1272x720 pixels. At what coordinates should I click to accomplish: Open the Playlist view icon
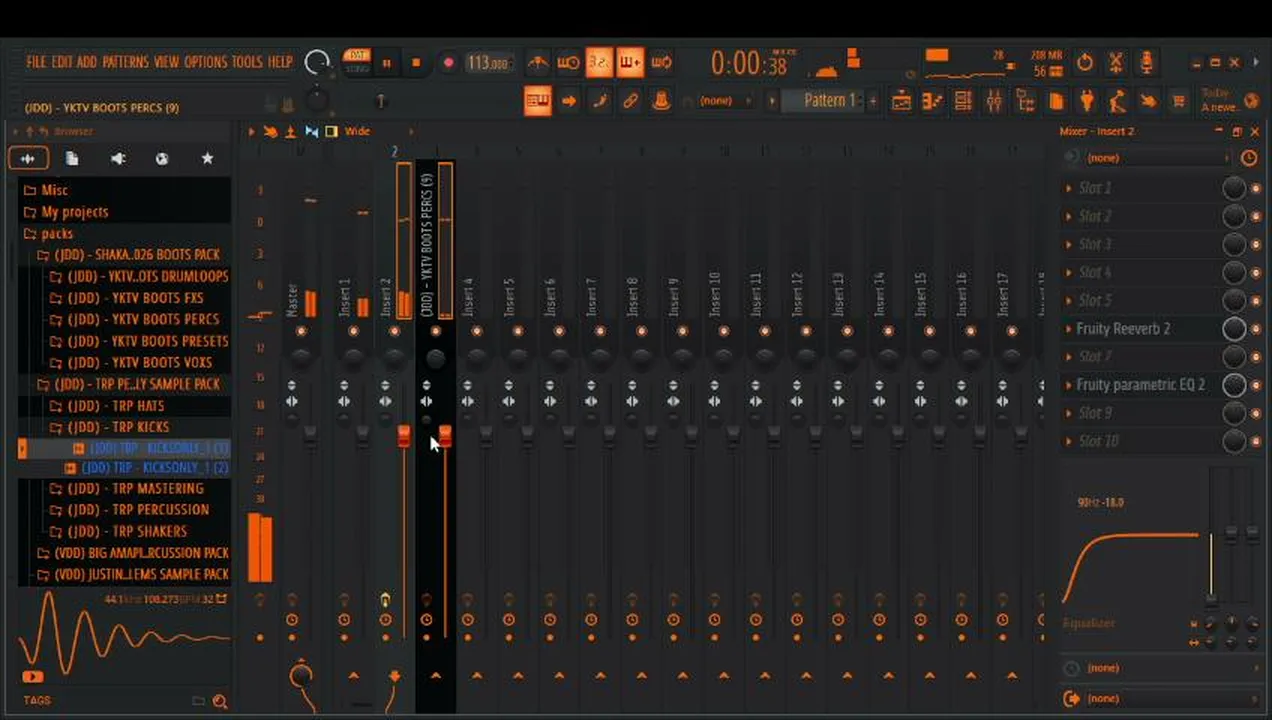coord(902,101)
